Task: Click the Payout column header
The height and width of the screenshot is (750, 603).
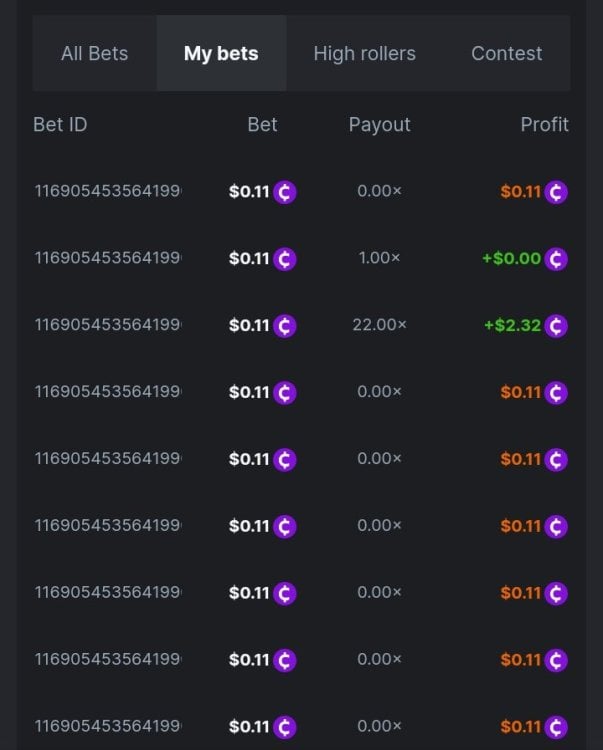Action: tap(379, 125)
